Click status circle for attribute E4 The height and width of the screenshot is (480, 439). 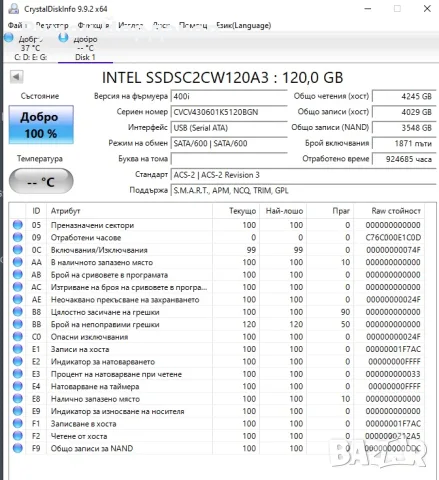click(x=18, y=386)
